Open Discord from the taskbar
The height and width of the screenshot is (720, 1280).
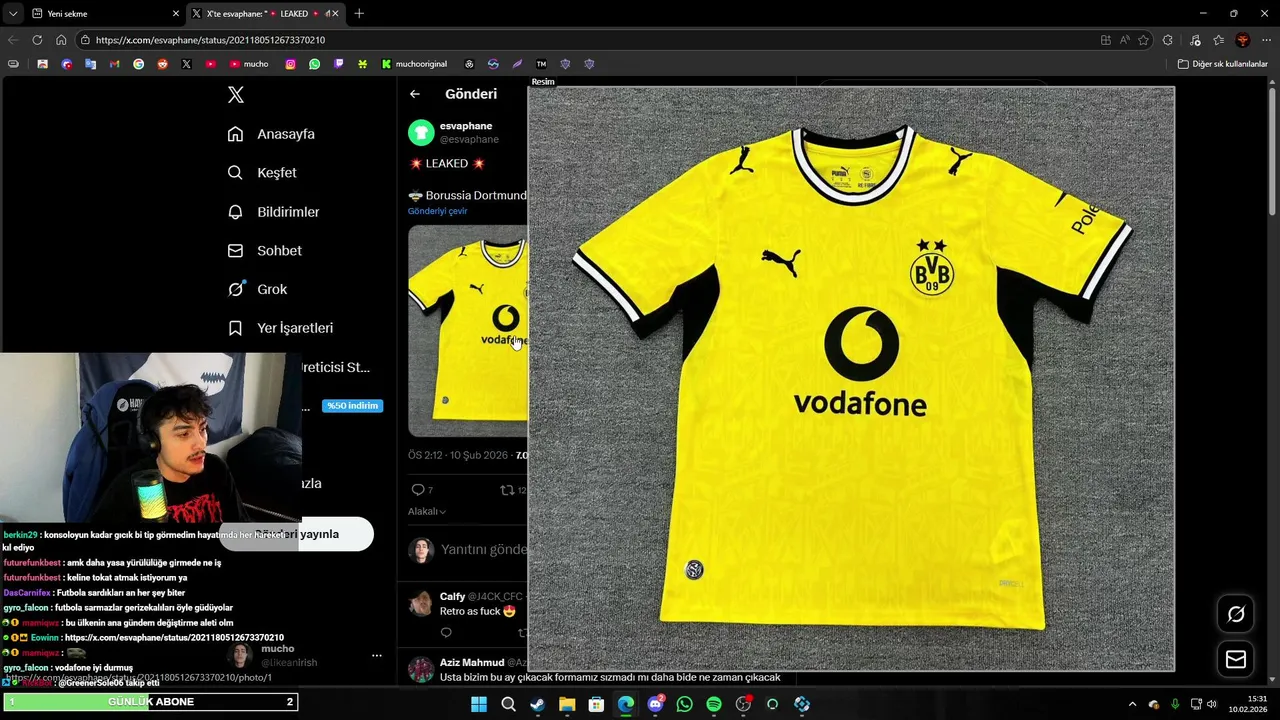(655, 704)
